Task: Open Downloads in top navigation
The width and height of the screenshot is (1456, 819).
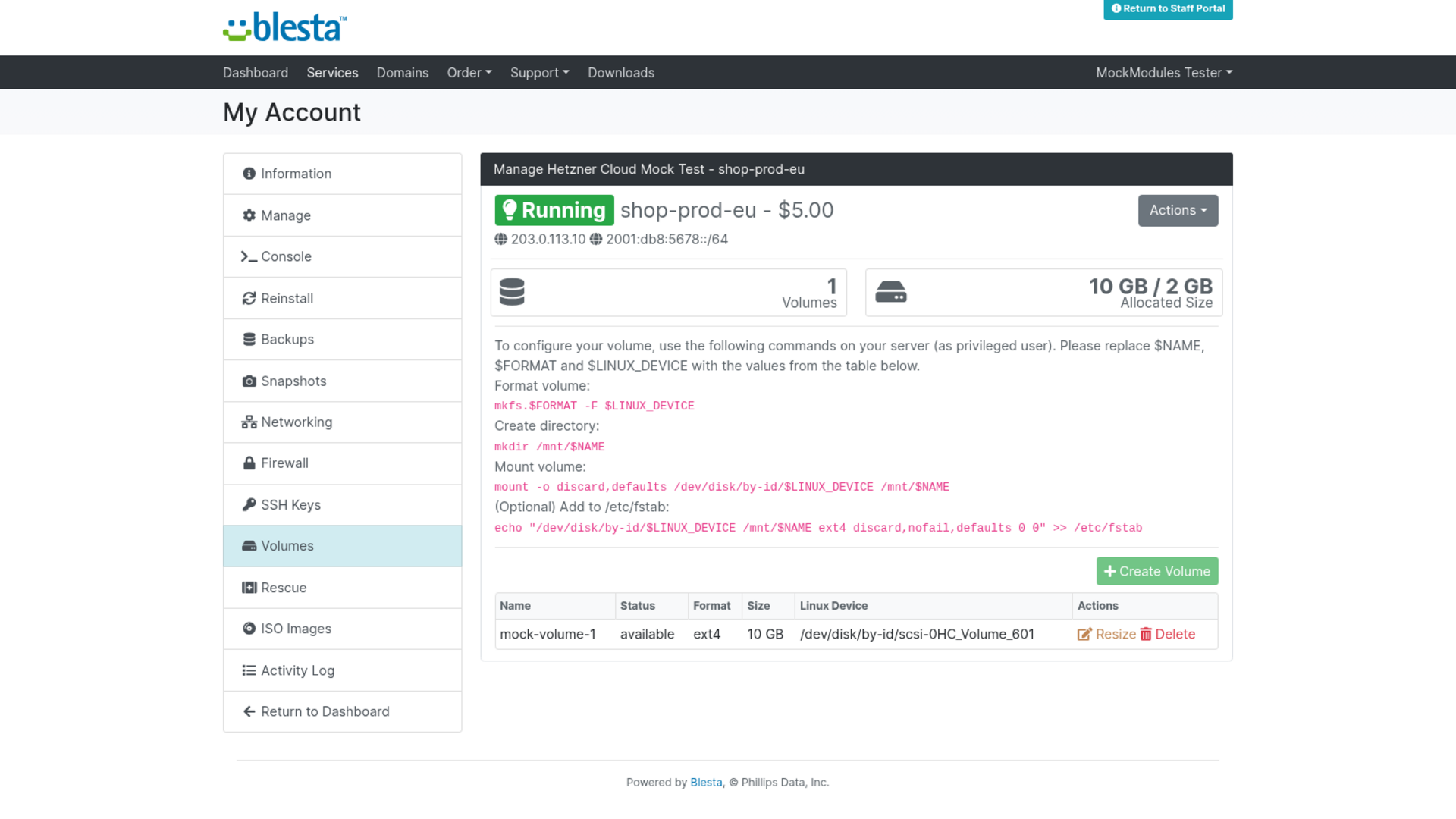Action: (621, 73)
